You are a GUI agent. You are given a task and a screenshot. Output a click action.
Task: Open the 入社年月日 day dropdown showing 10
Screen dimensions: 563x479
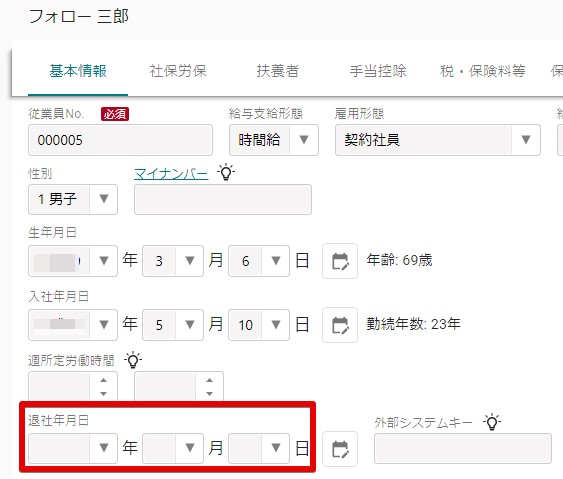(x=259, y=325)
